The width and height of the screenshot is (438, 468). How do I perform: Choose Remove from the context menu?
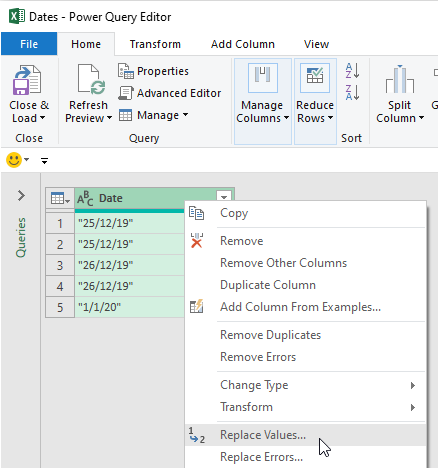(x=306, y=241)
